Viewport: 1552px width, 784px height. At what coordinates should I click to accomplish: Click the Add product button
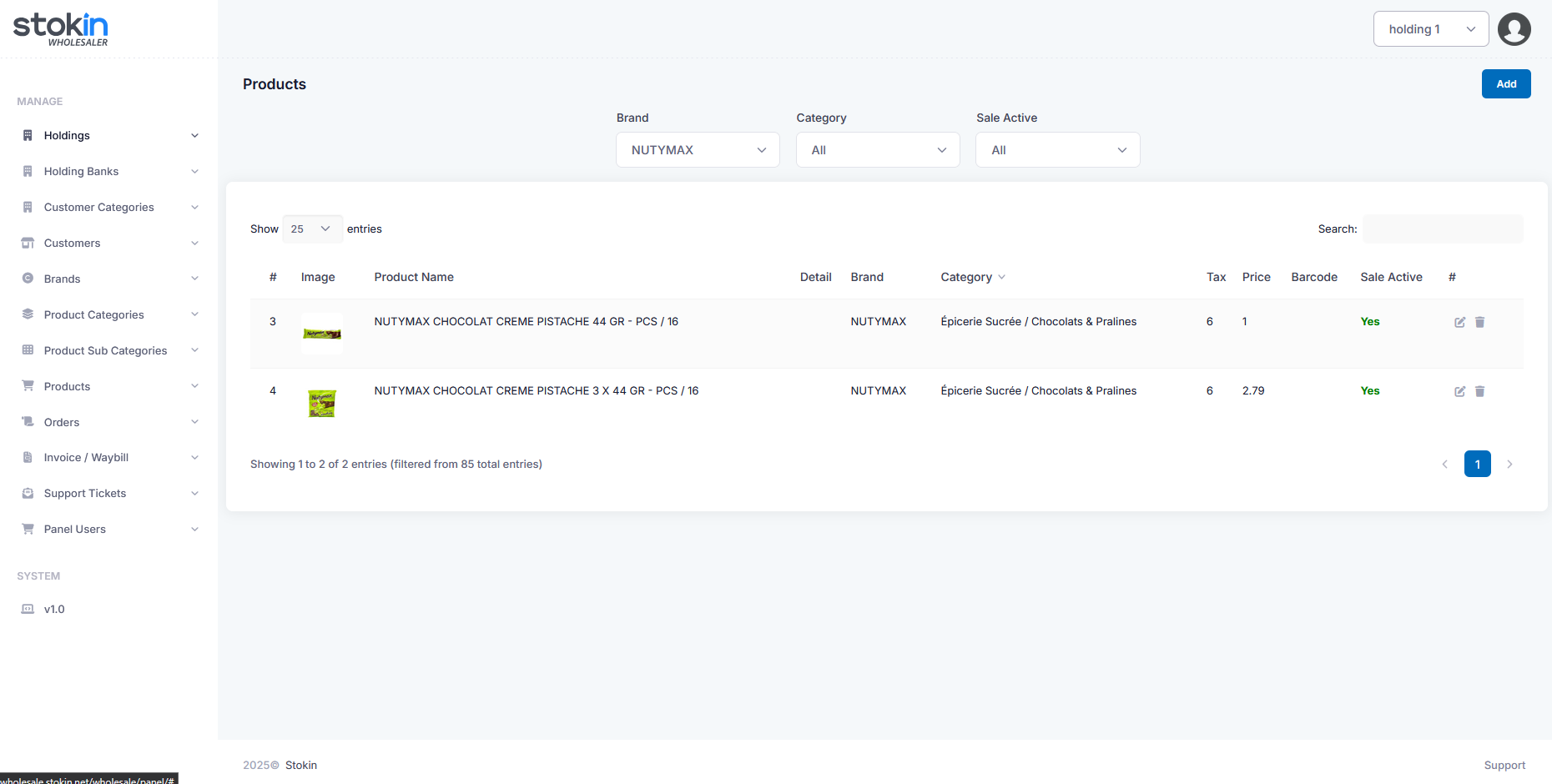click(x=1505, y=84)
